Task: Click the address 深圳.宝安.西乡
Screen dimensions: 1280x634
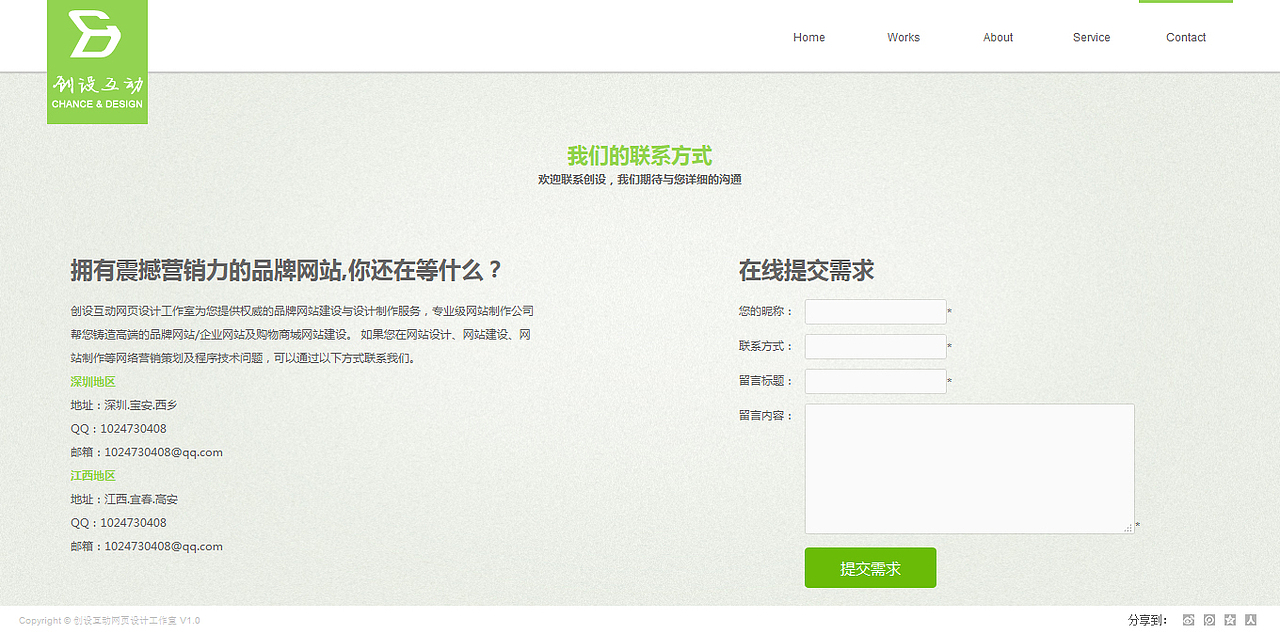Action: (x=141, y=405)
